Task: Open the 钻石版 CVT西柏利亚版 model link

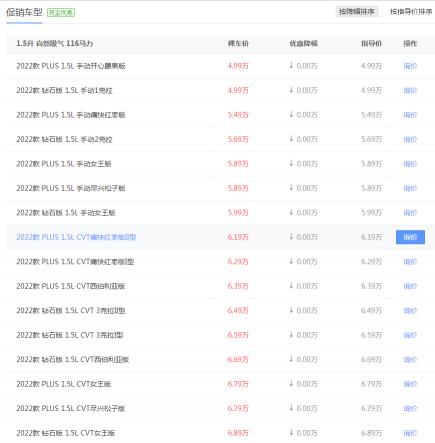Action: [73, 359]
